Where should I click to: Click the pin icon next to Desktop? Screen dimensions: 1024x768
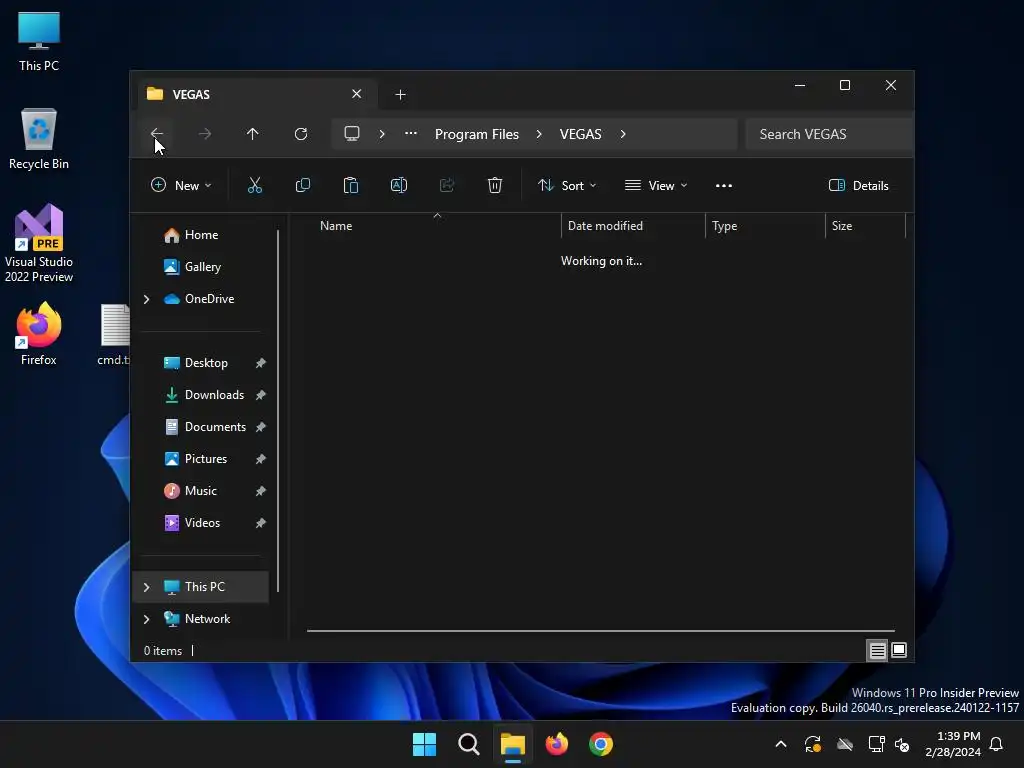click(261, 363)
